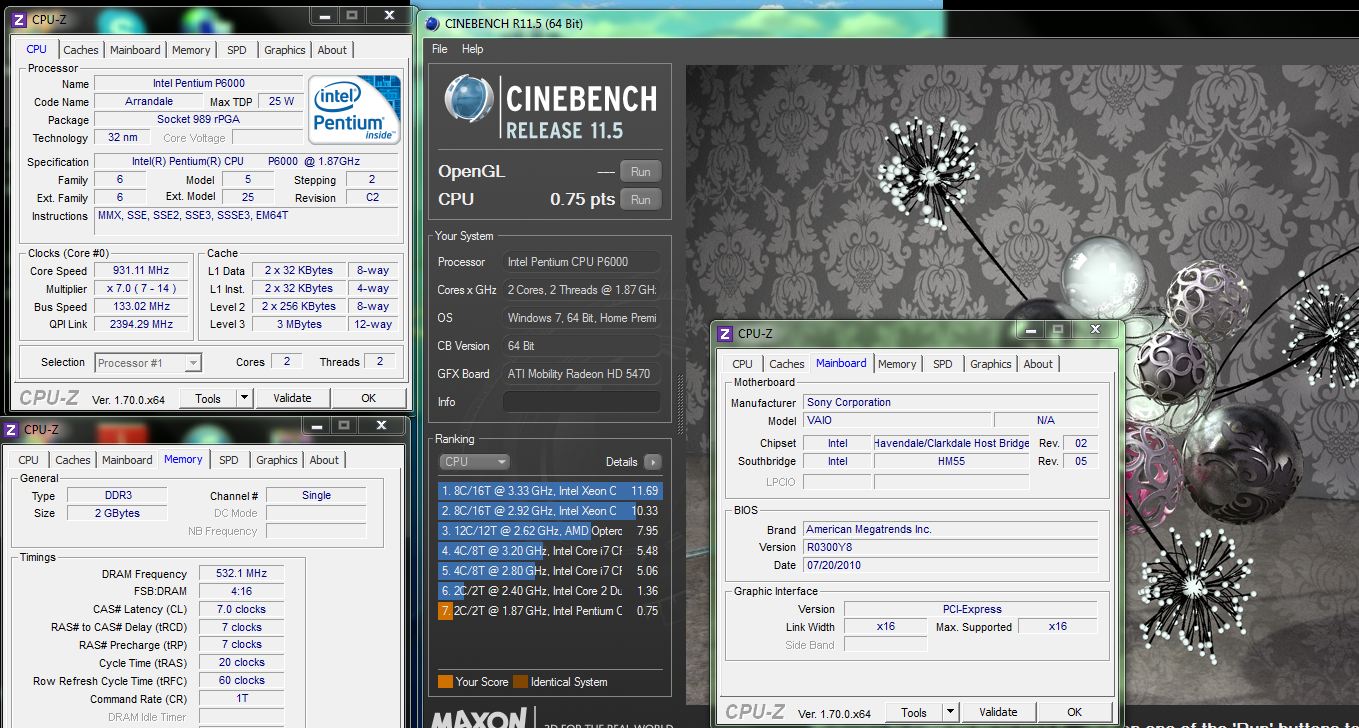The image size is (1359, 728).
Task: Click the CPU-Z title icon in the Memory window
Action: (10, 429)
